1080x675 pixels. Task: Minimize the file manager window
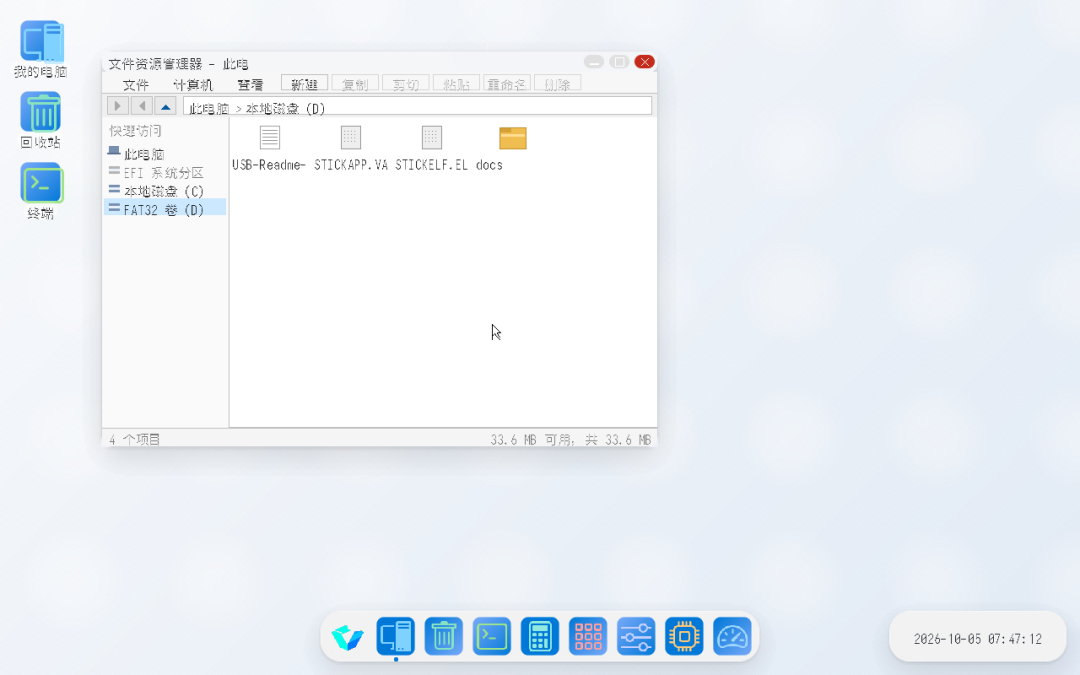point(594,62)
